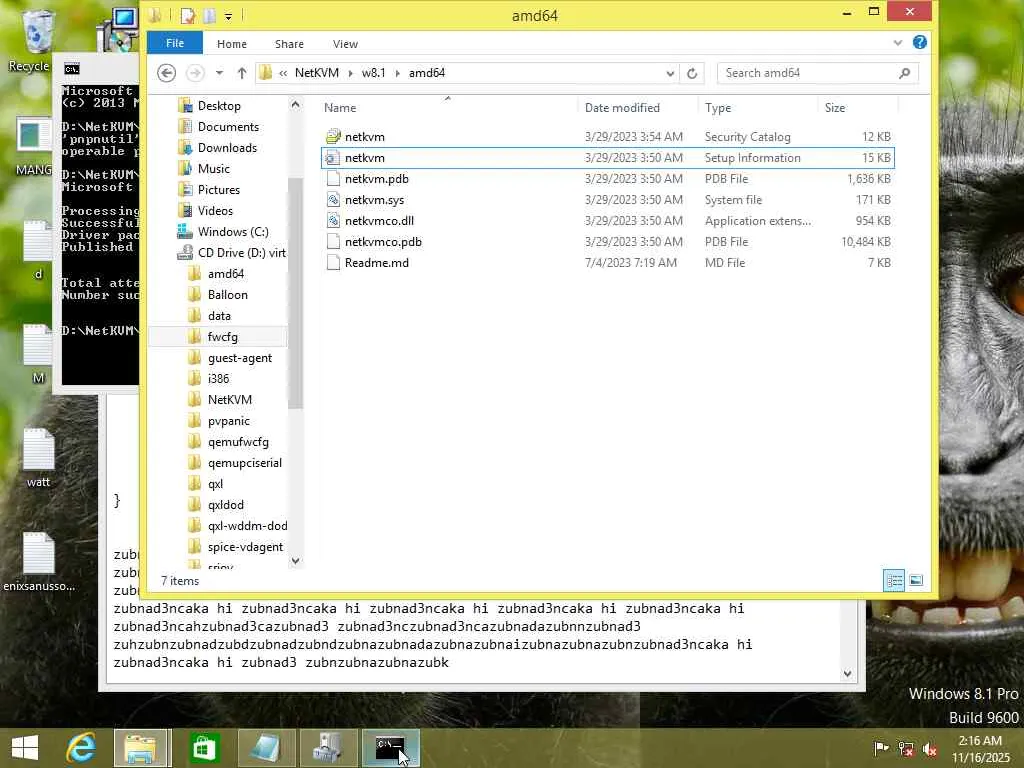The height and width of the screenshot is (768, 1024).
Task: Launch Internet Explorer from the taskbar
Action: [x=82, y=748]
